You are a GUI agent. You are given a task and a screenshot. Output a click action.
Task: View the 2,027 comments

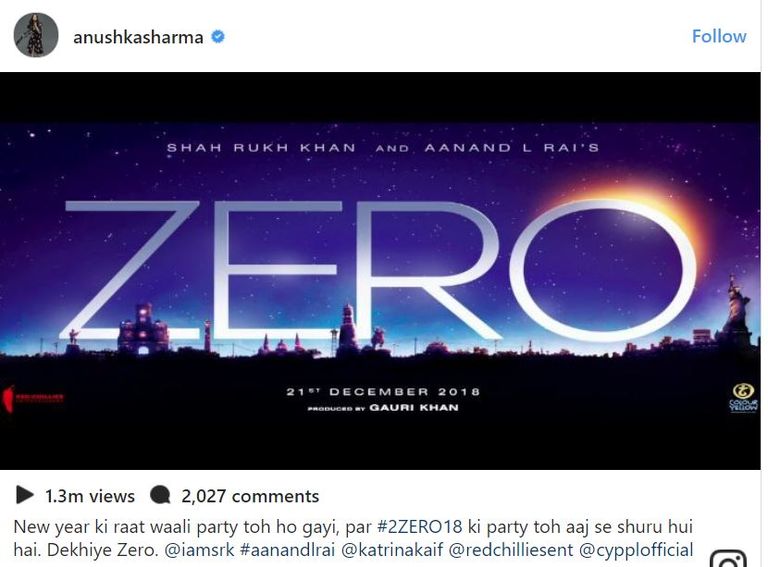[x=250, y=496]
